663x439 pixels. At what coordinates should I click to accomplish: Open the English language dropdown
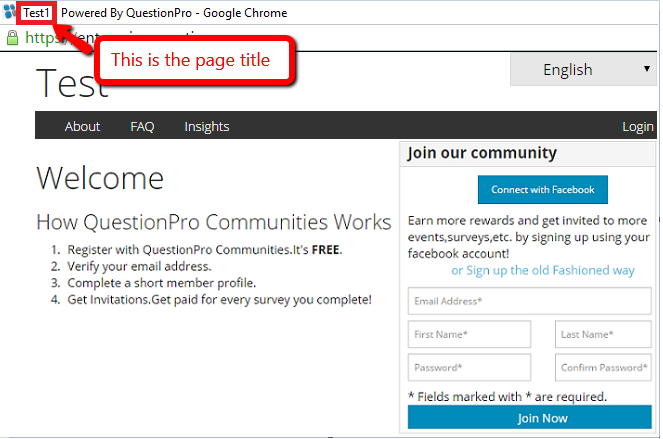click(x=584, y=69)
